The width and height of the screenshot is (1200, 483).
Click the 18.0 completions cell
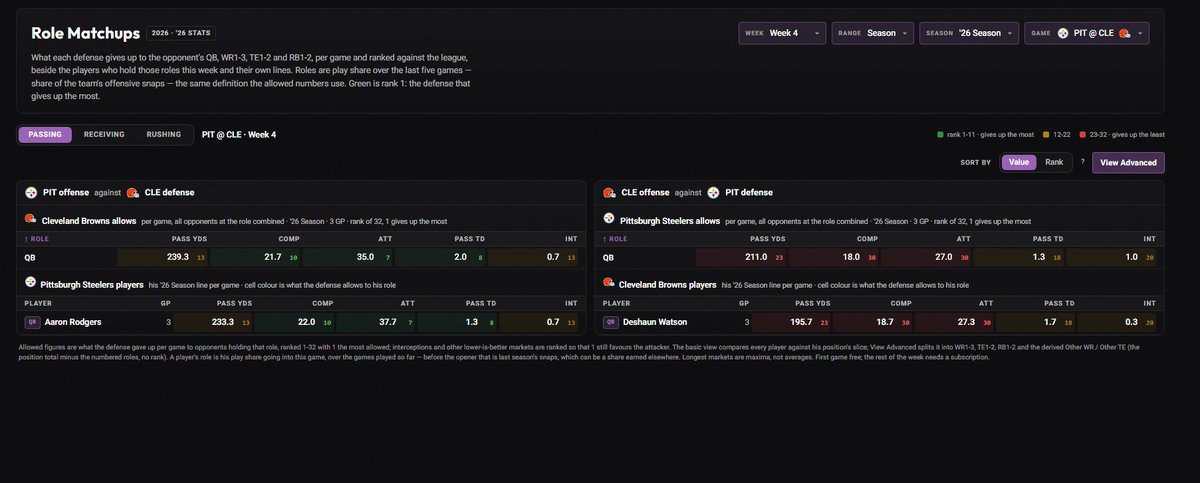pos(835,257)
